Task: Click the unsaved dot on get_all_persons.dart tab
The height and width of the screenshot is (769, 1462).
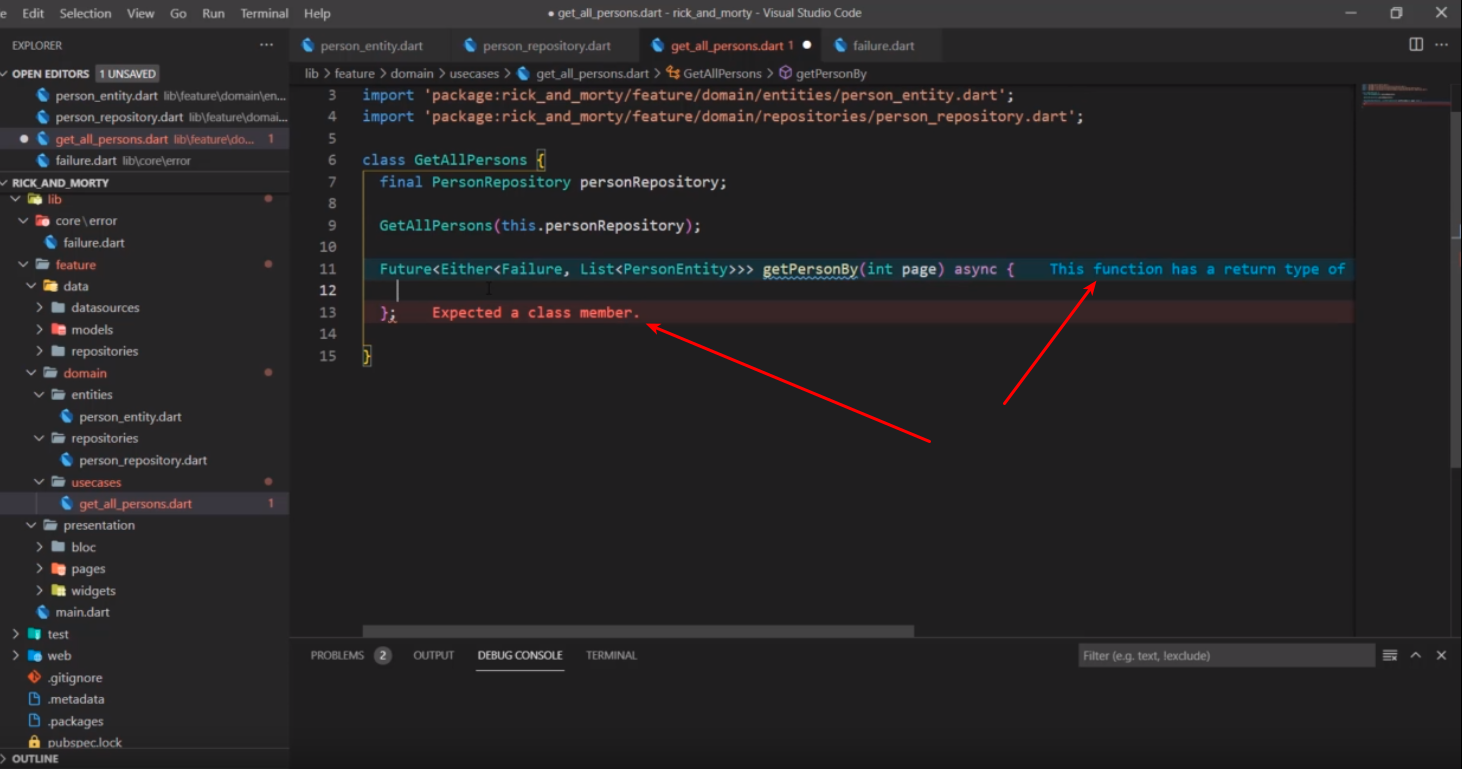Action: click(807, 46)
